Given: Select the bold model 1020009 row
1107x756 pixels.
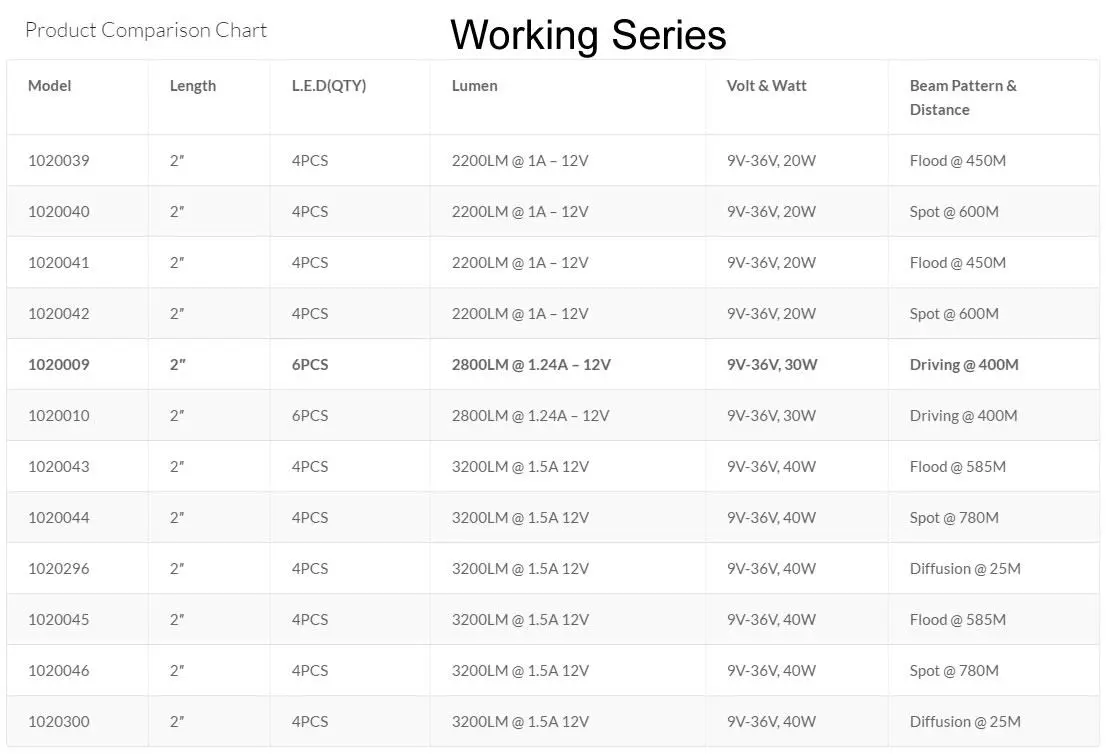Looking at the screenshot, I should pos(553,364).
